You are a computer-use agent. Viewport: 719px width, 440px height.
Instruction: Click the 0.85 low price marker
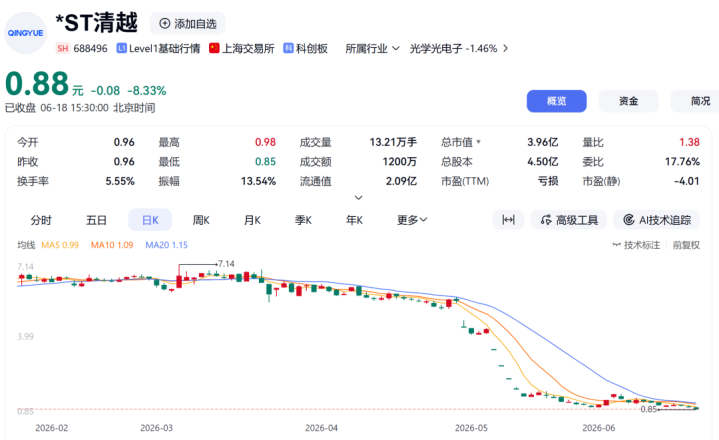[648, 409]
